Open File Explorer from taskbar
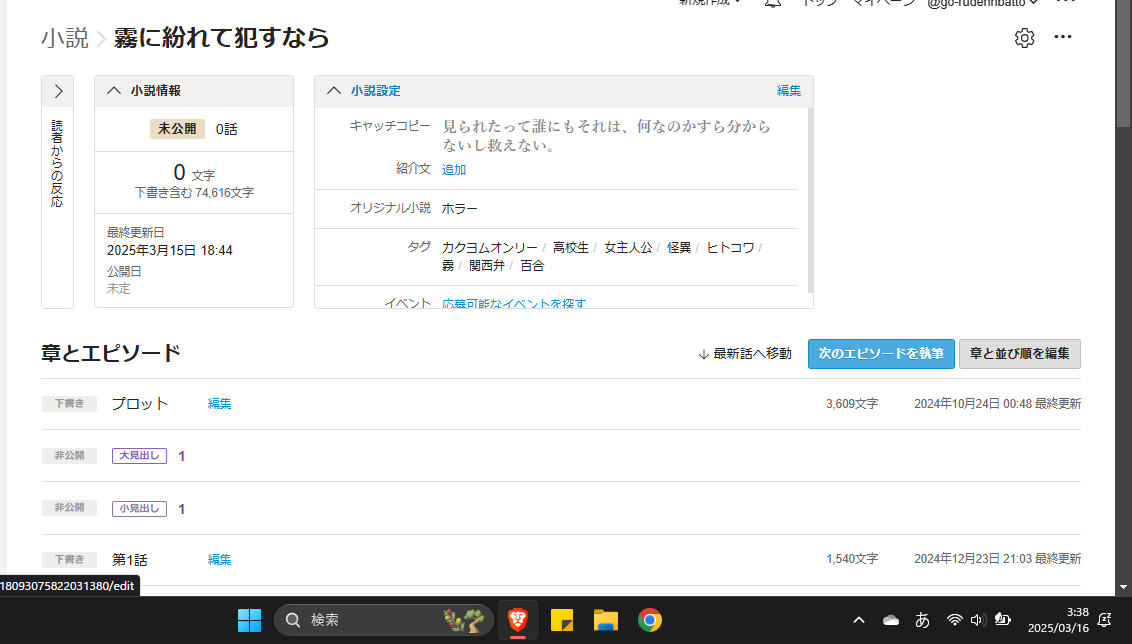 pyautogui.click(x=605, y=621)
